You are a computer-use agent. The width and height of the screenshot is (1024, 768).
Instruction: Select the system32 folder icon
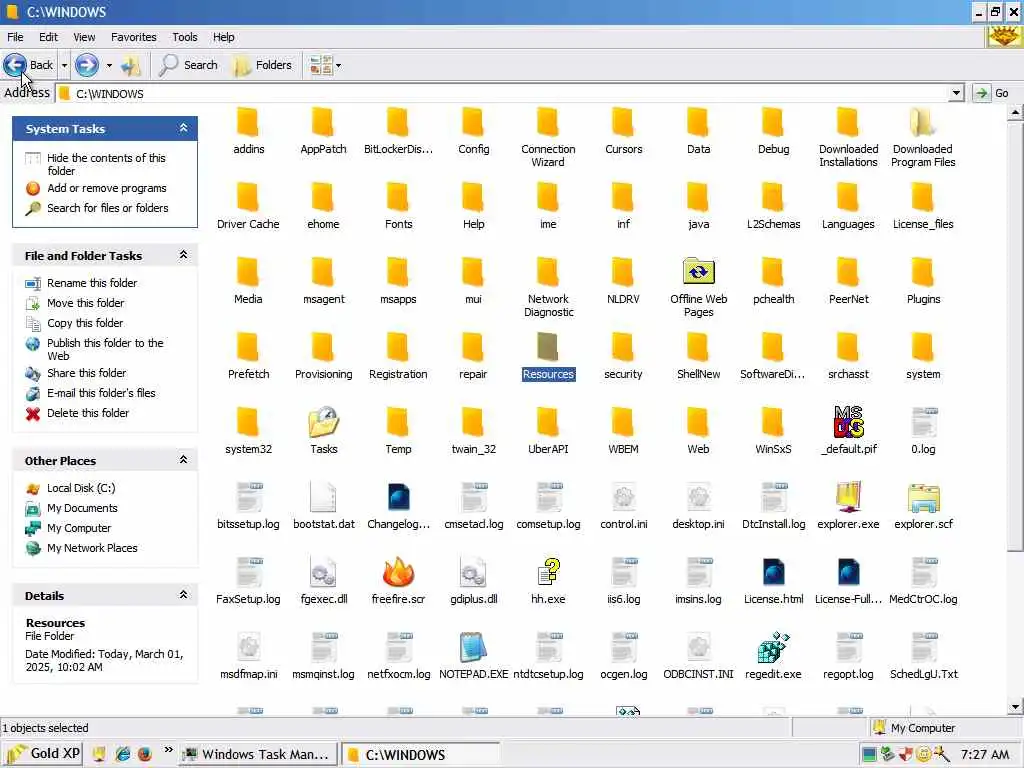(x=248, y=421)
